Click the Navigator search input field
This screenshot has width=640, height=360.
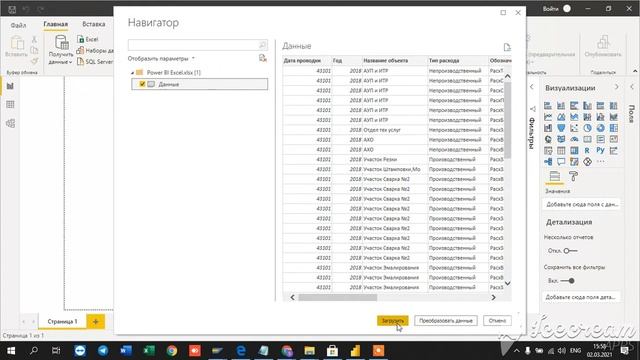pos(198,45)
